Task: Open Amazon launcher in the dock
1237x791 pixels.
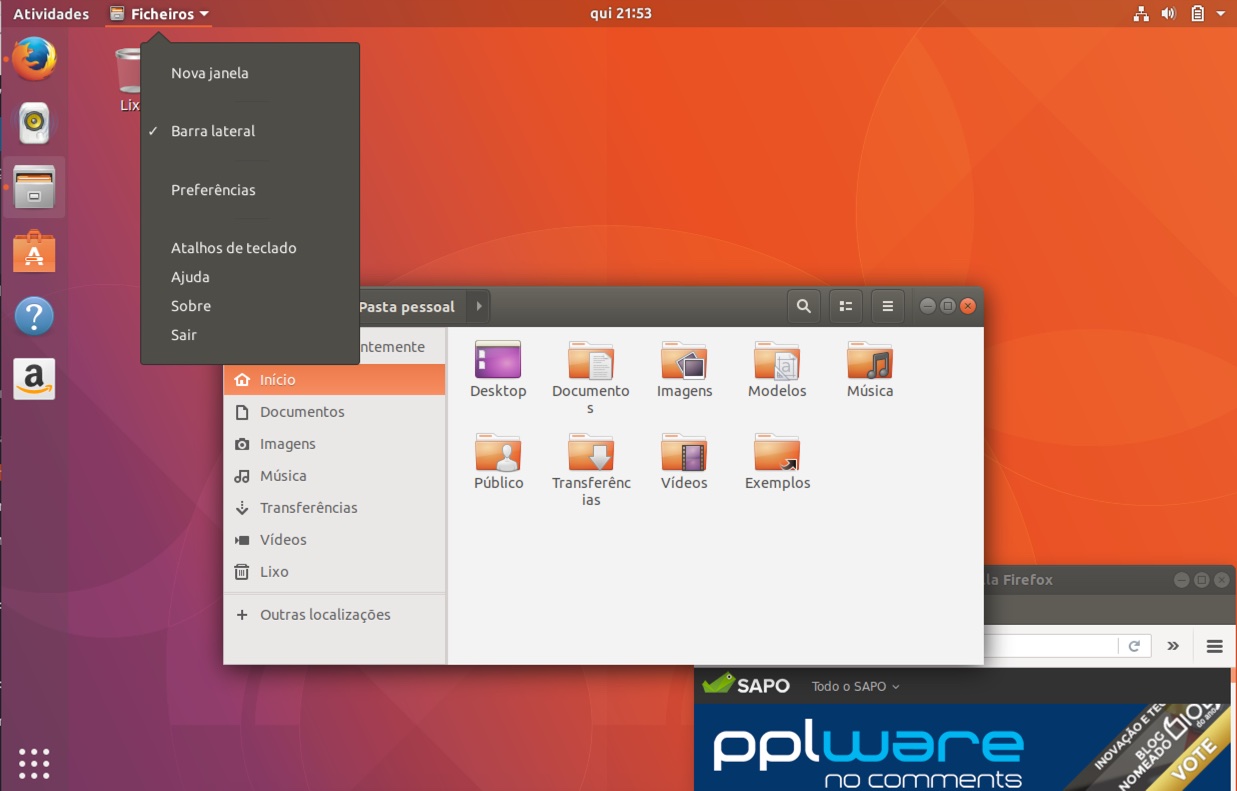Action: point(34,379)
